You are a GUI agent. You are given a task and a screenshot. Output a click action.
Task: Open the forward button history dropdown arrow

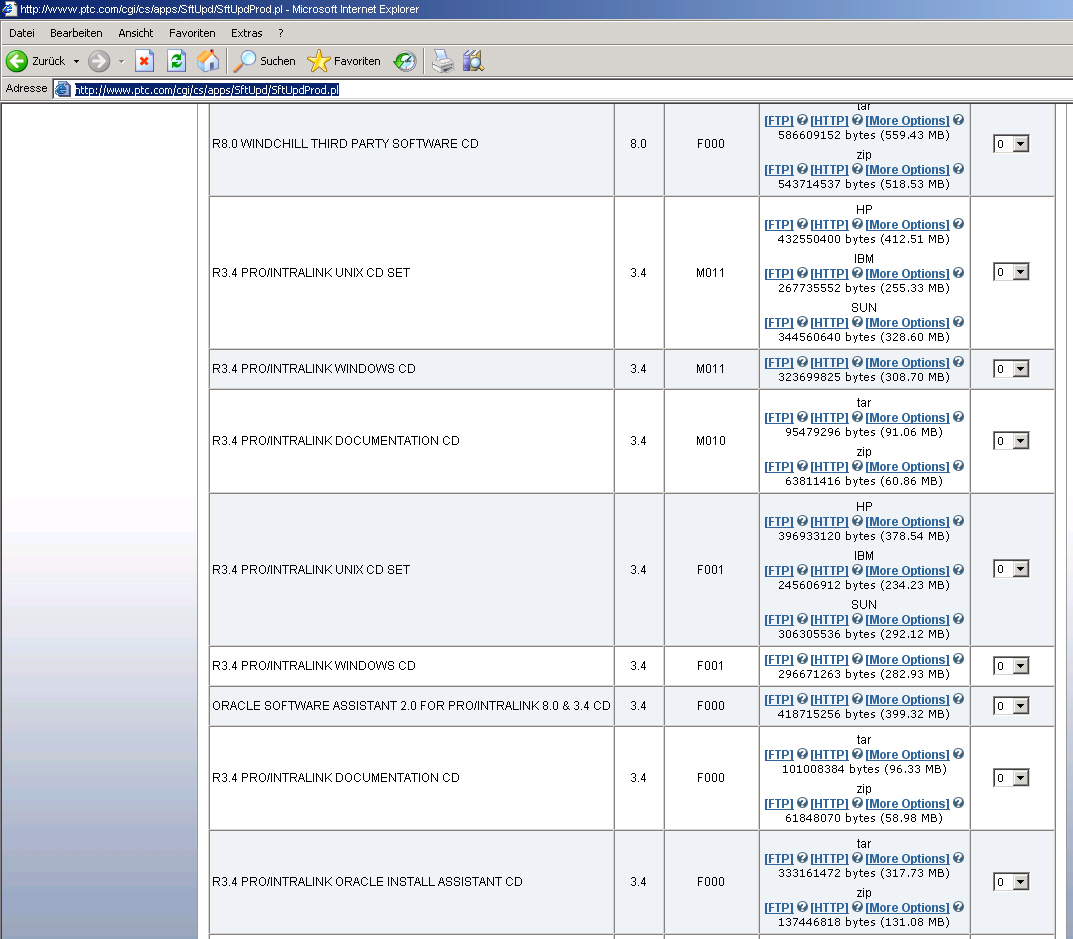coord(121,61)
